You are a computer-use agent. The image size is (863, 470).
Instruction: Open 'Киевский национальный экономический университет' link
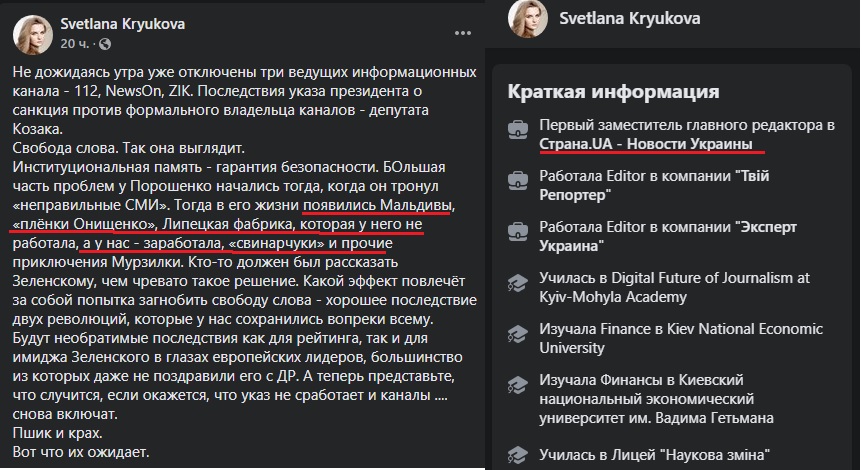coord(656,399)
